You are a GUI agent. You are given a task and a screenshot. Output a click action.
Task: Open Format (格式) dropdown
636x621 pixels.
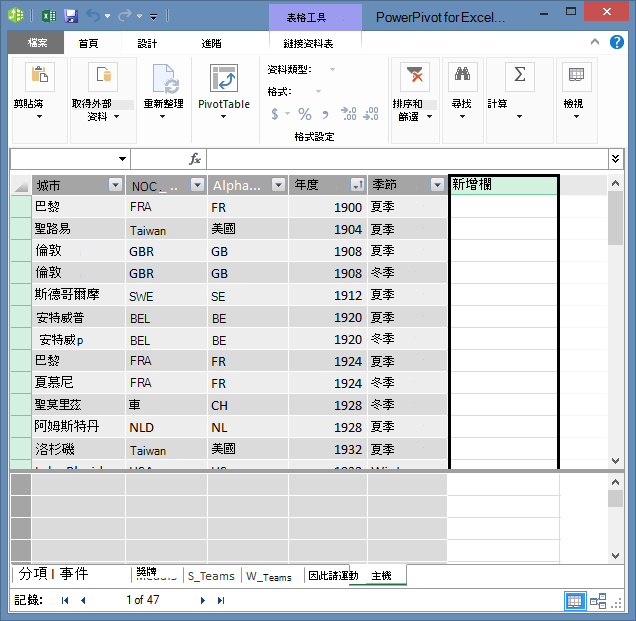click(318, 91)
